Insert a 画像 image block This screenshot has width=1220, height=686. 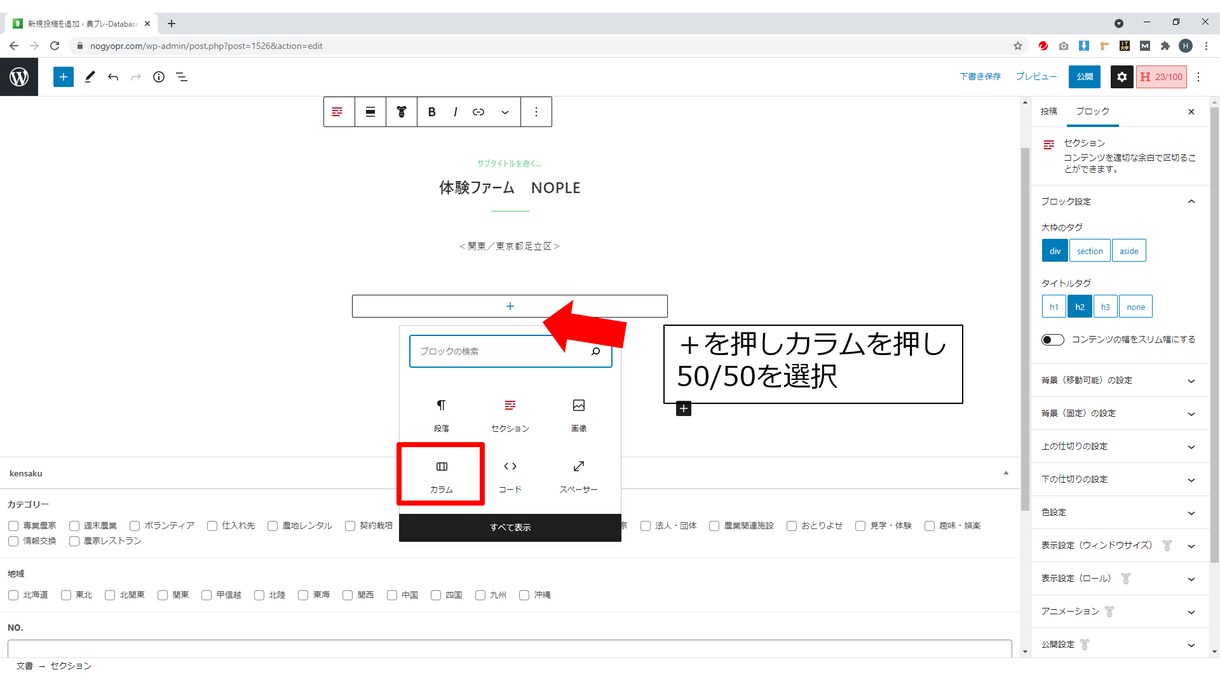click(578, 415)
